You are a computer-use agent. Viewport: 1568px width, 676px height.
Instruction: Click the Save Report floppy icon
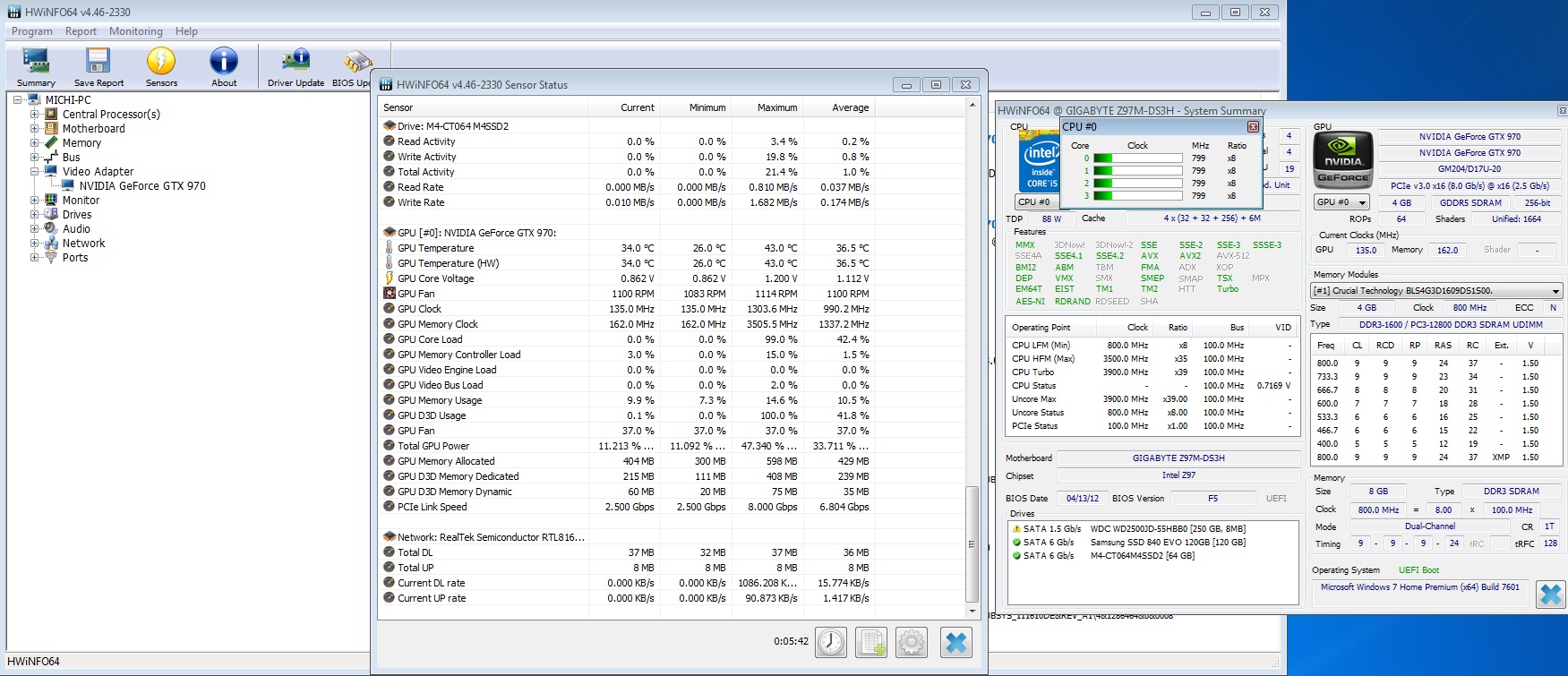pos(99,61)
